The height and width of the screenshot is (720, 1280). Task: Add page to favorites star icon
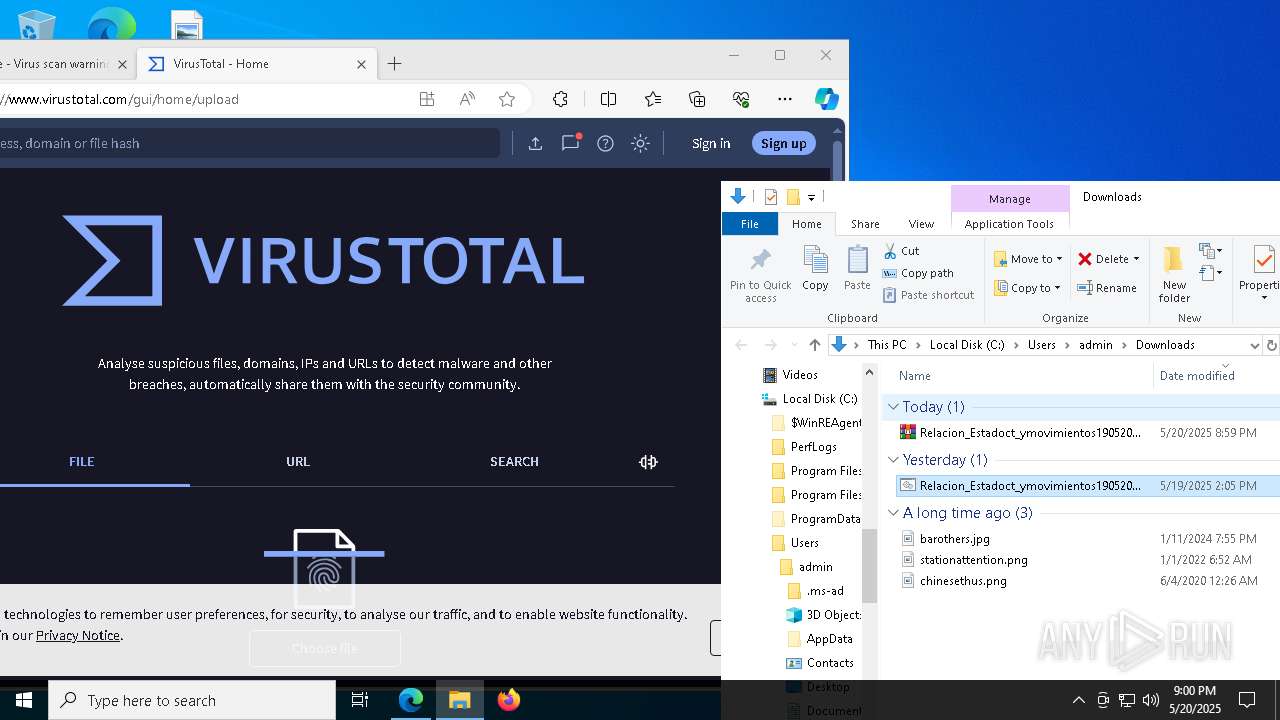507,99
